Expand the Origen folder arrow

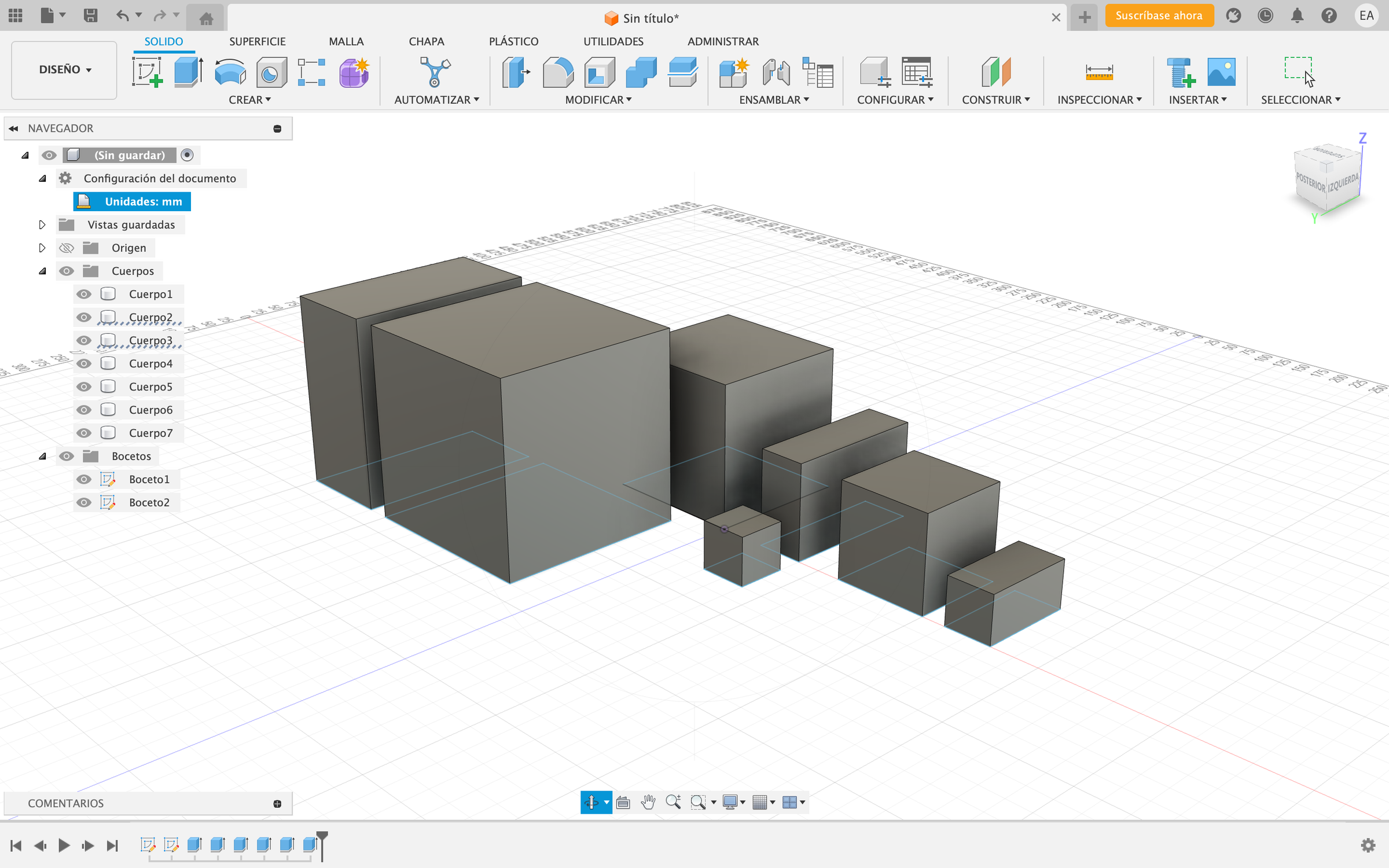pyautogui.click(x=42, y=248)
